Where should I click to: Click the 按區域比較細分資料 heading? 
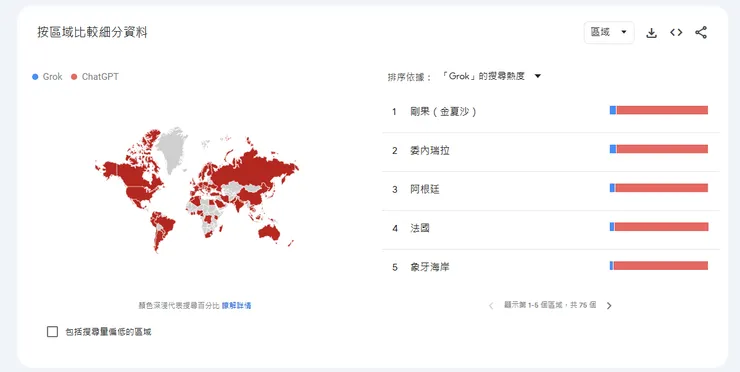[92, 32]
